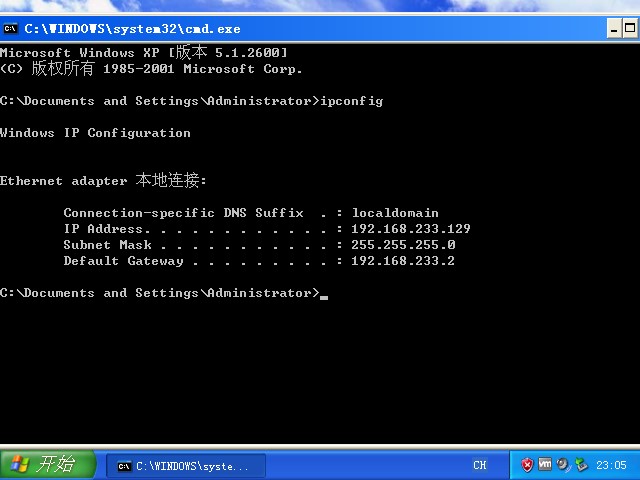640x480 pixels.
Task: Select the C:\WINDOWS\syste... taskbar button
Action: pyautogui.click(x=186, y=466)
